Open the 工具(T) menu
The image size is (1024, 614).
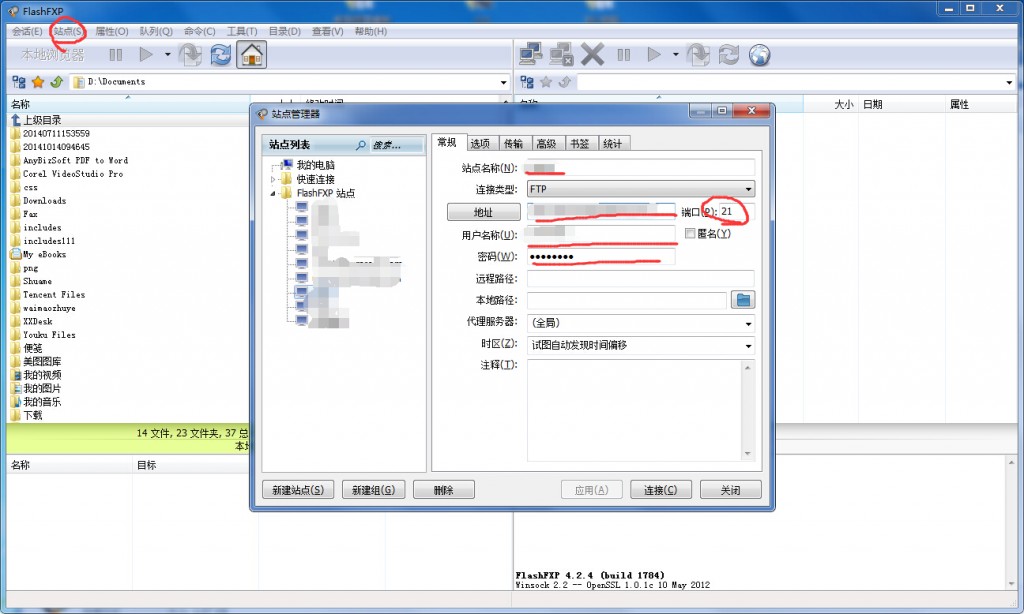pos(242,31)
